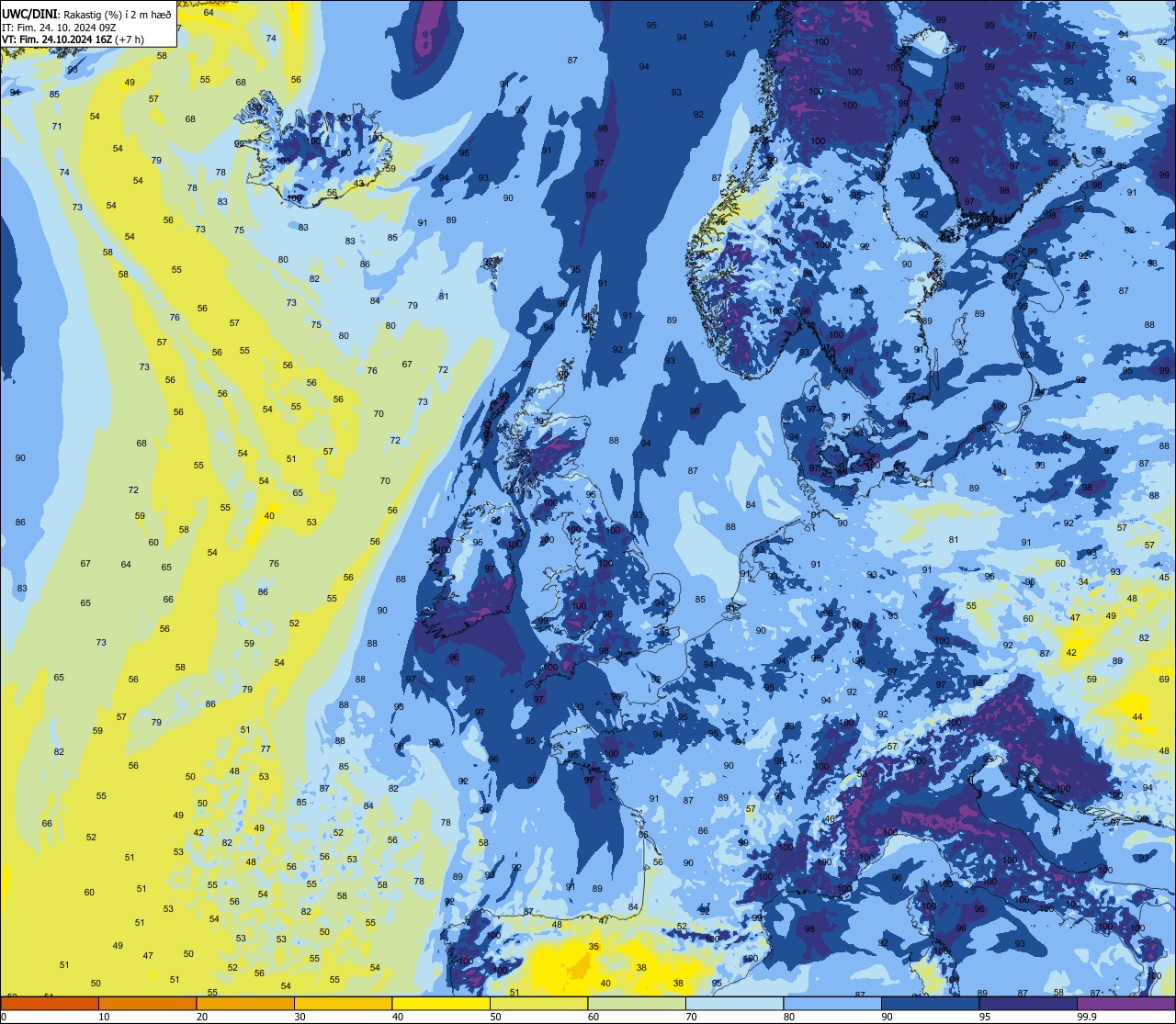Click the legend scale label 99.9
Image resolution: width=1176 pixels, height=1024 pixels.
(x=1088, y=1017)
